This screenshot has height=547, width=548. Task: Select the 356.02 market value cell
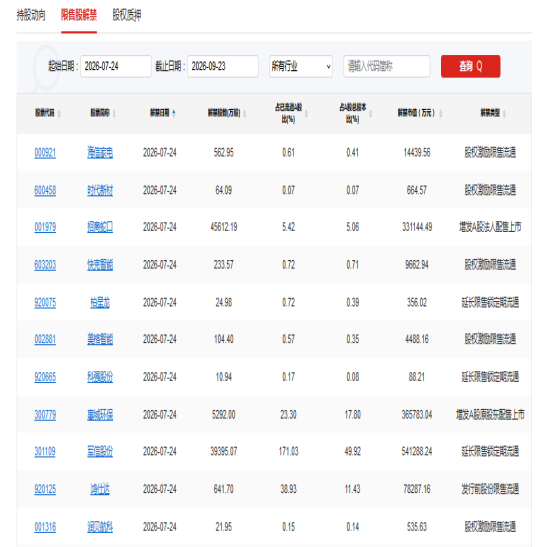pyautogui.click(x=417, y=303)
